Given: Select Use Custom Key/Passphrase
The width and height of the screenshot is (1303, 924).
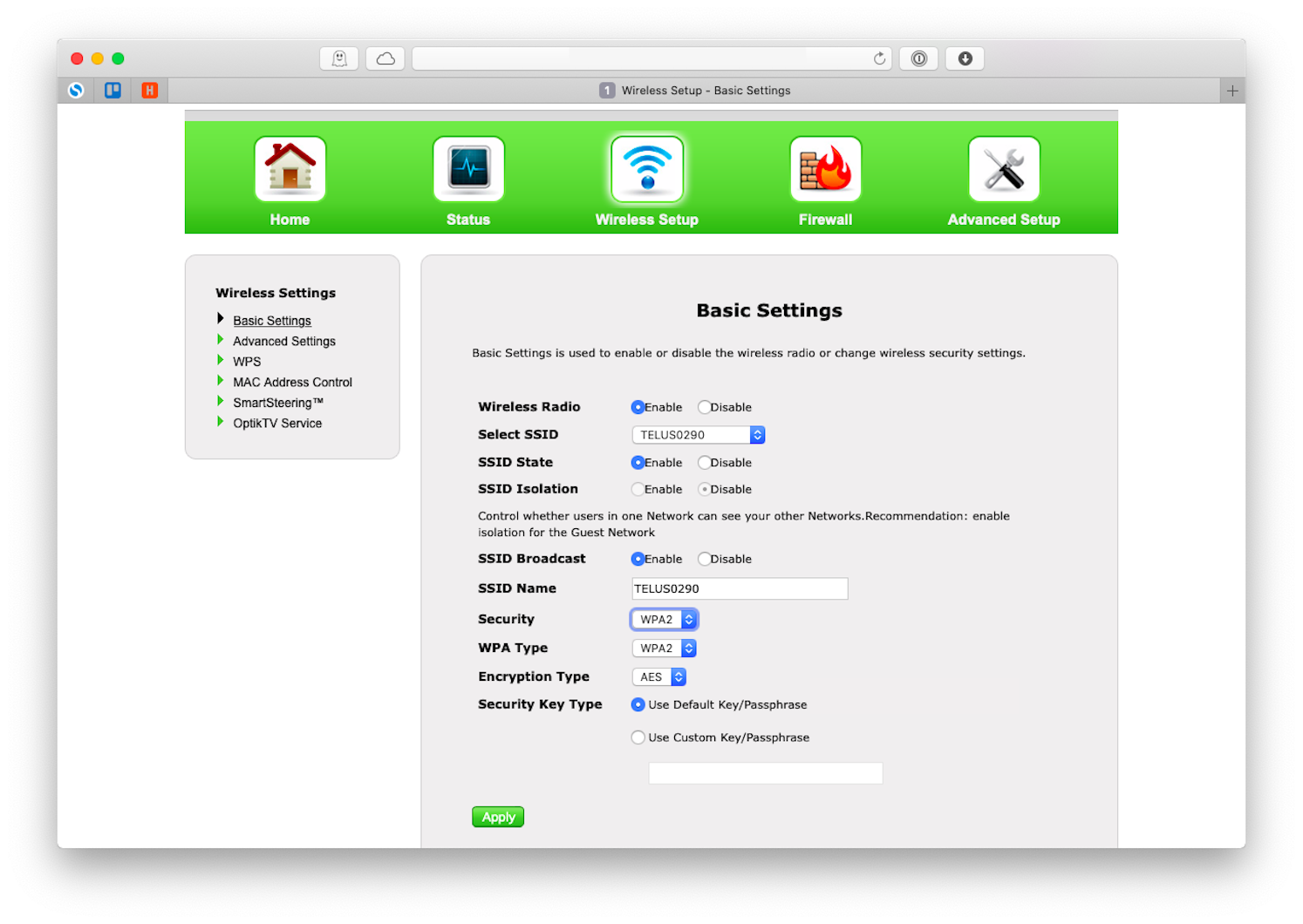Looking at the screenshot, I should (638, 737).
